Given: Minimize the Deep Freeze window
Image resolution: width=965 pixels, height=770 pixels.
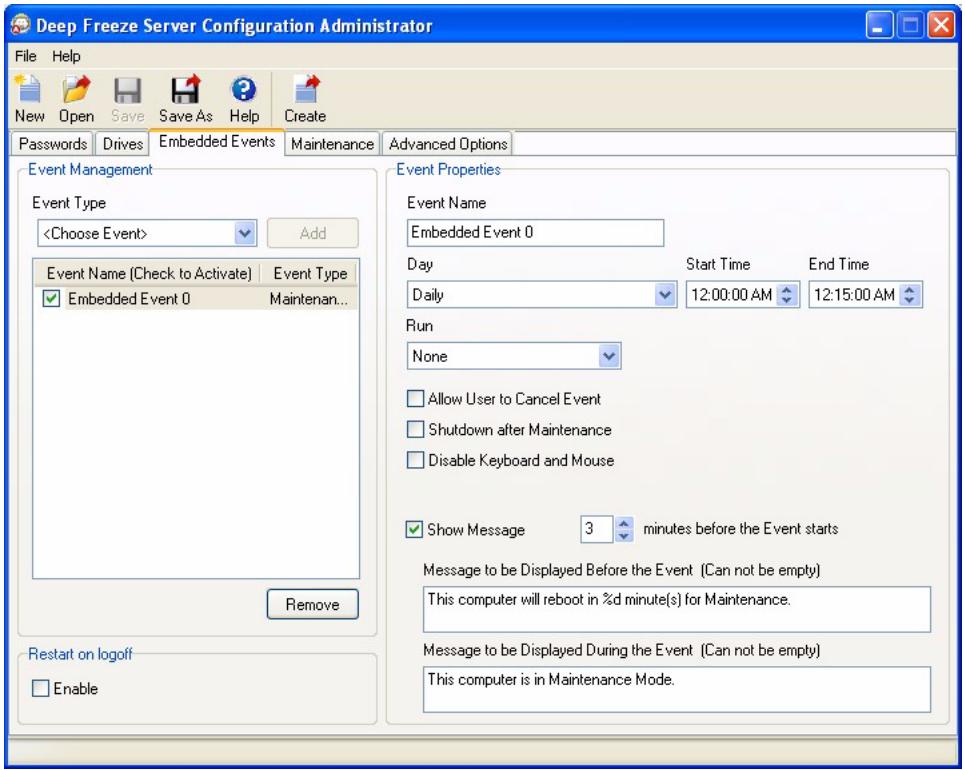Looking at the screenshot, I should pyautogui.click(x=879, y=26).
